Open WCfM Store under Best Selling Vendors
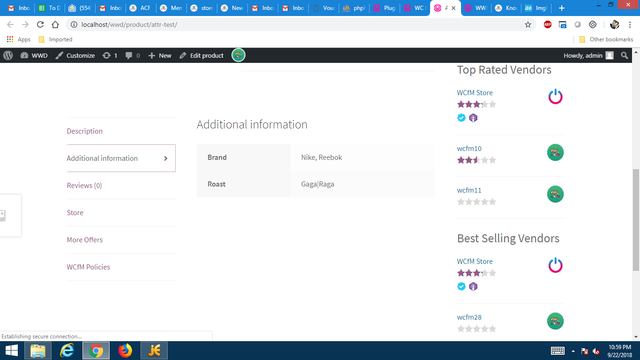Screen dimensions: 640x360 [475, 261]
